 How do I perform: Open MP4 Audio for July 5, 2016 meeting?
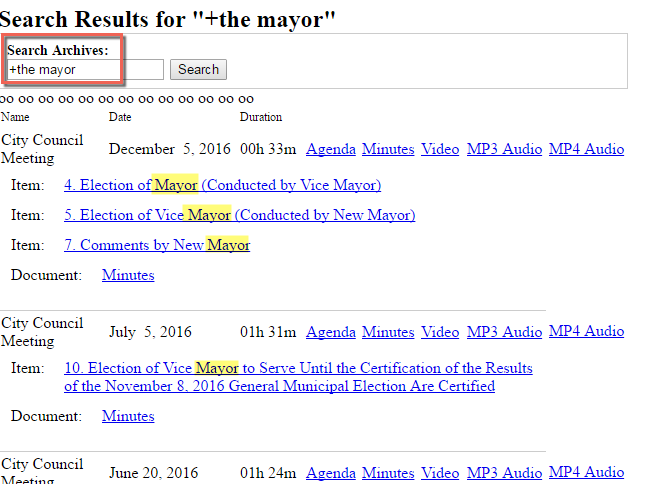tap(586, 331)
